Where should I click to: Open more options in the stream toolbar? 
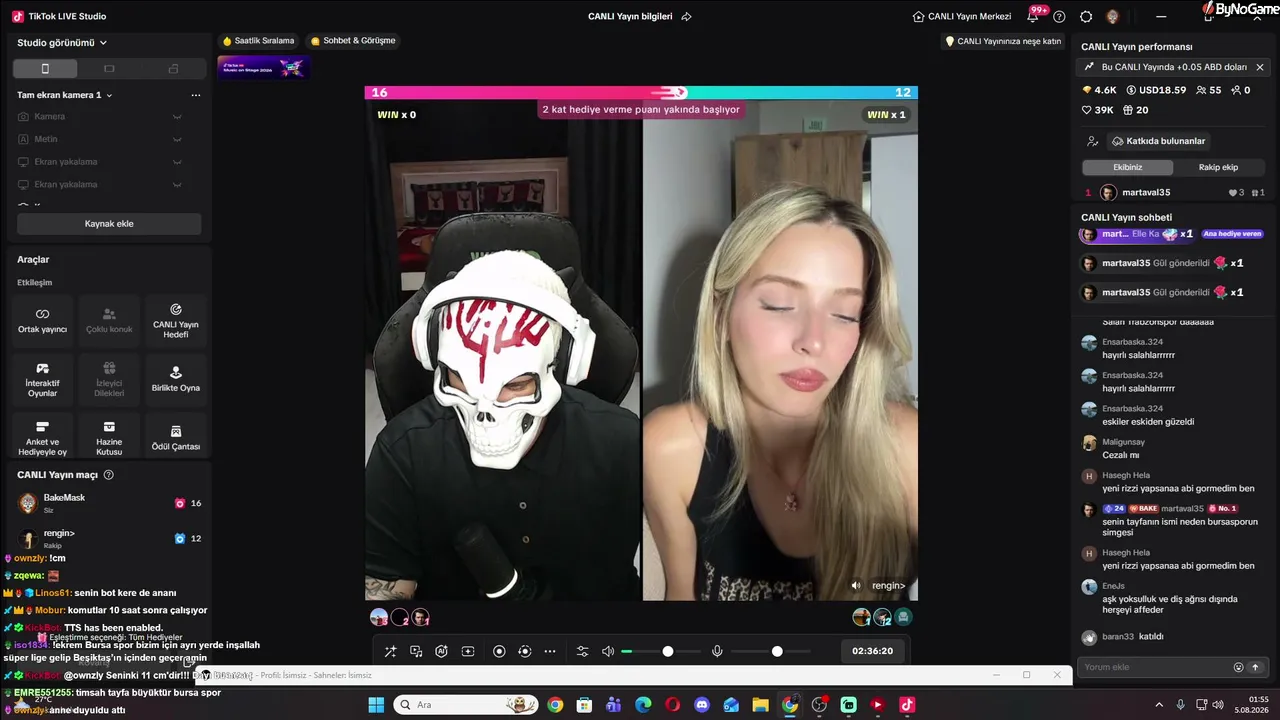(x=550, y=651)
